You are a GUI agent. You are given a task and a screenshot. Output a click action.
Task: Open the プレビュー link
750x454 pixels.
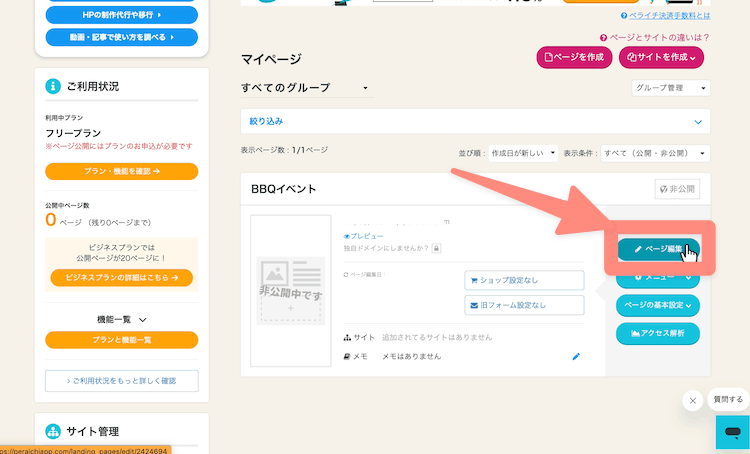364,236
